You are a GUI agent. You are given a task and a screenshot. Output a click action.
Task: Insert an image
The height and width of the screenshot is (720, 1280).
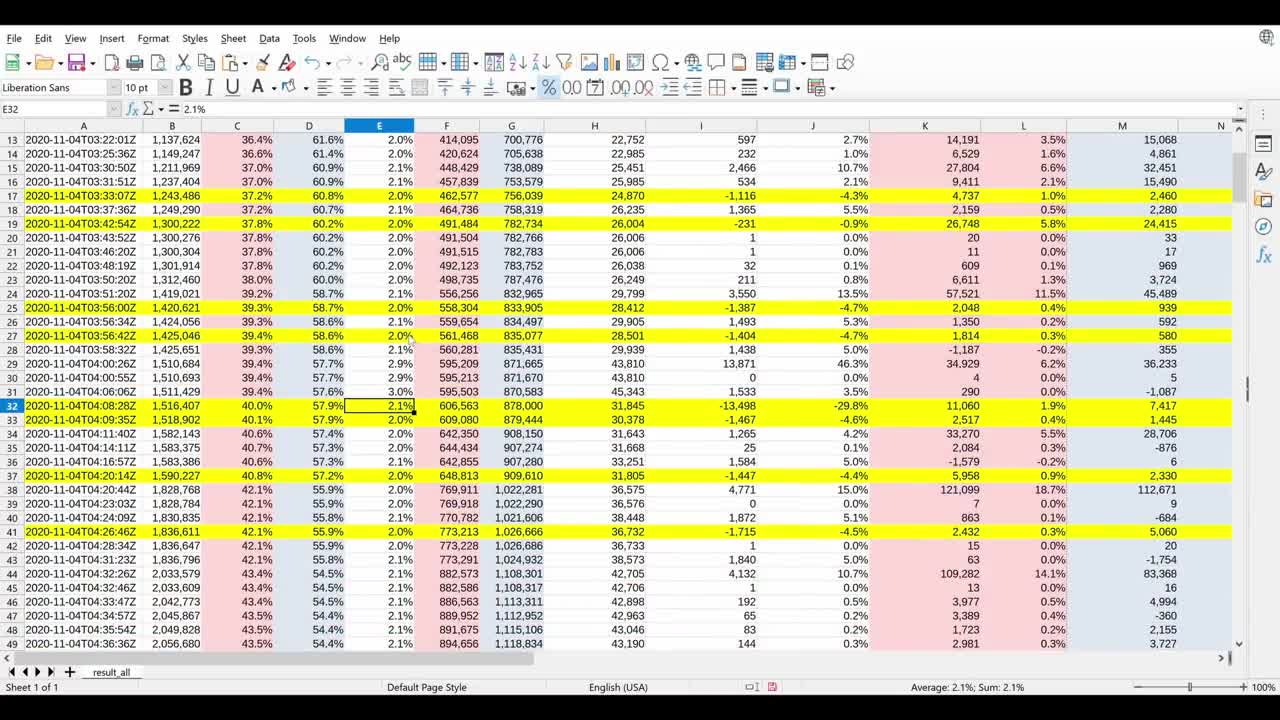(x=589, y=62)
